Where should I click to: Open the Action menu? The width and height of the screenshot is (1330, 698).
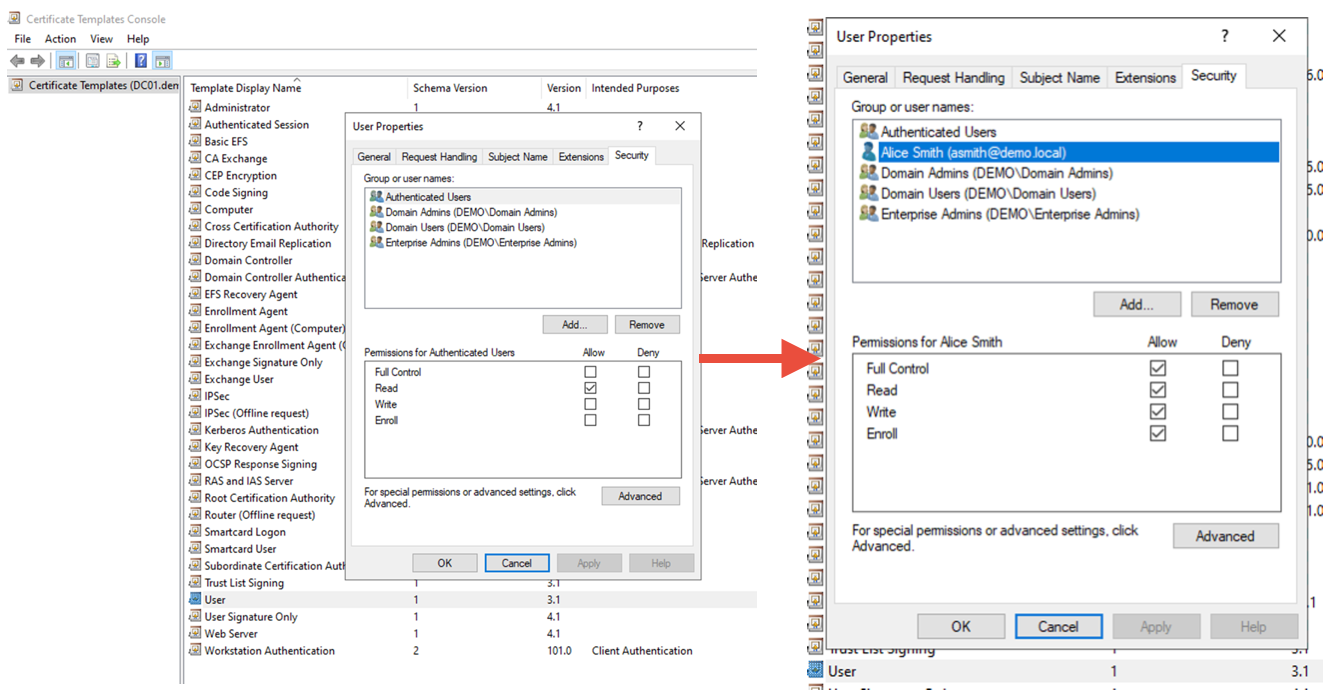pyautogui.click(x=60, y=39)
